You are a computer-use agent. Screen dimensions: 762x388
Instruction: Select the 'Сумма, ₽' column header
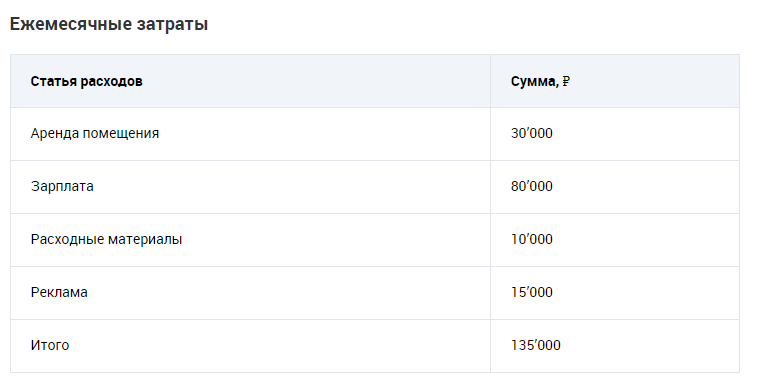tap(540, 81)
